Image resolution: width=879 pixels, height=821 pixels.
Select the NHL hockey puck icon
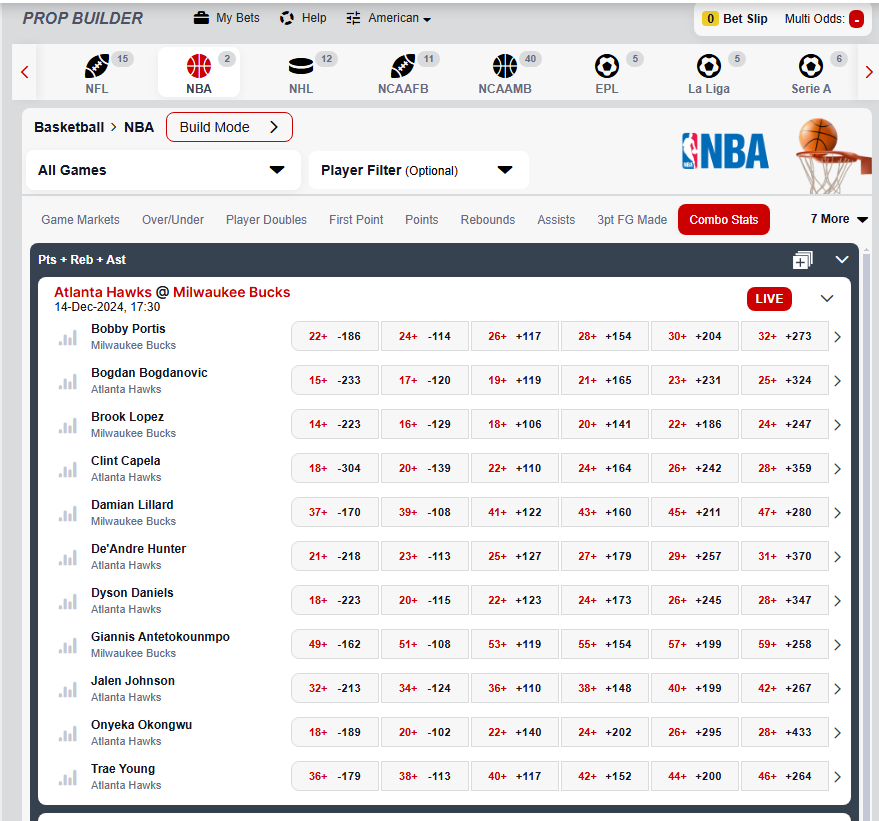(x=301, y=67)
